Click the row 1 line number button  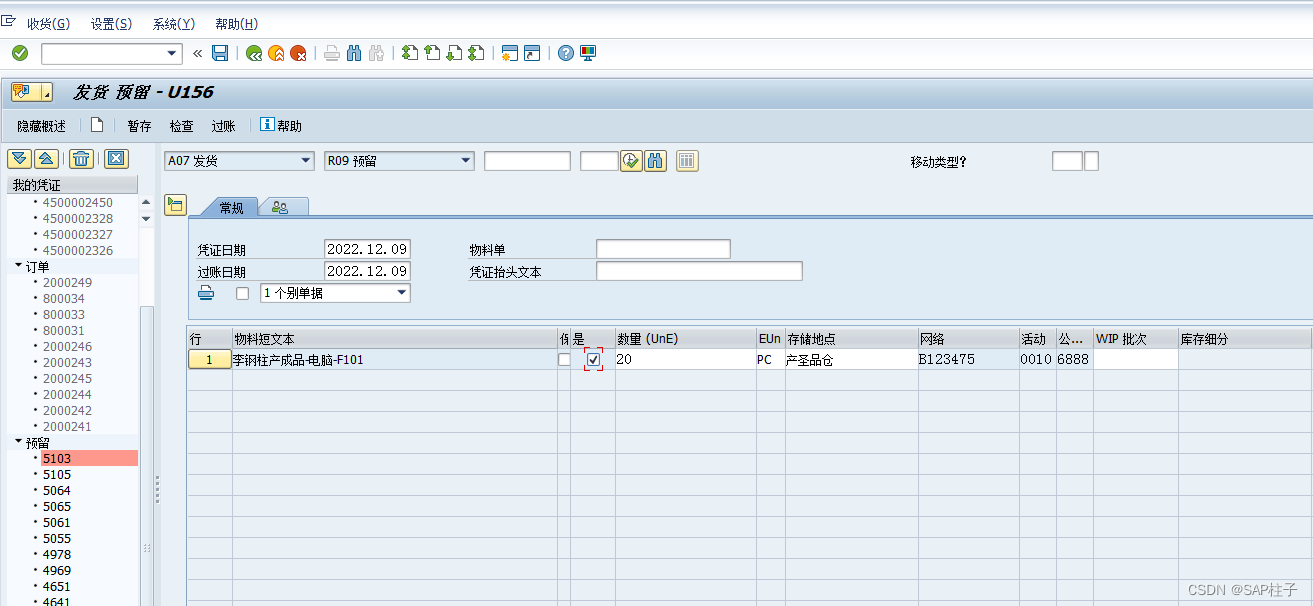209,360
